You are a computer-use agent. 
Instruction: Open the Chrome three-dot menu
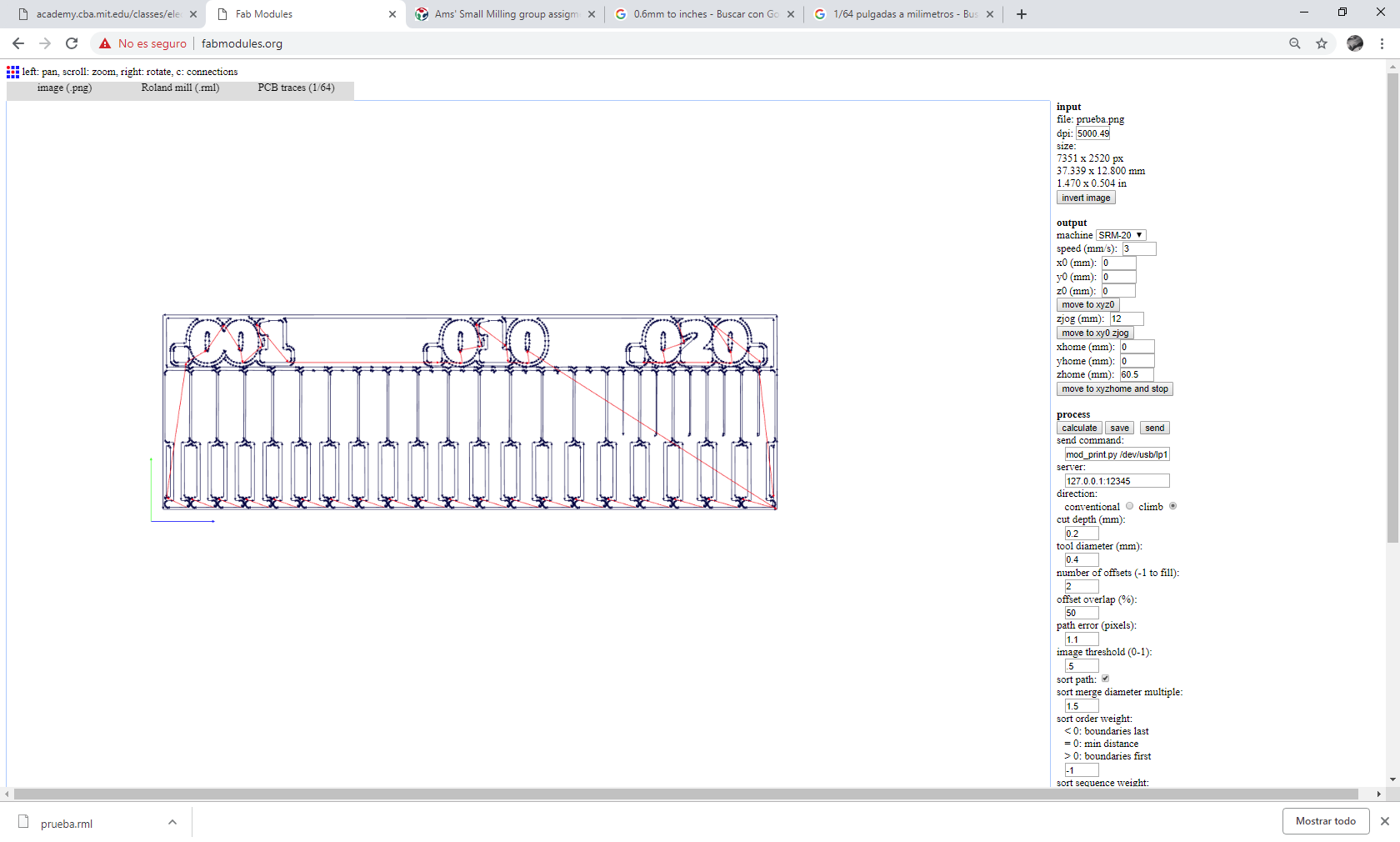coord(1382,43)
